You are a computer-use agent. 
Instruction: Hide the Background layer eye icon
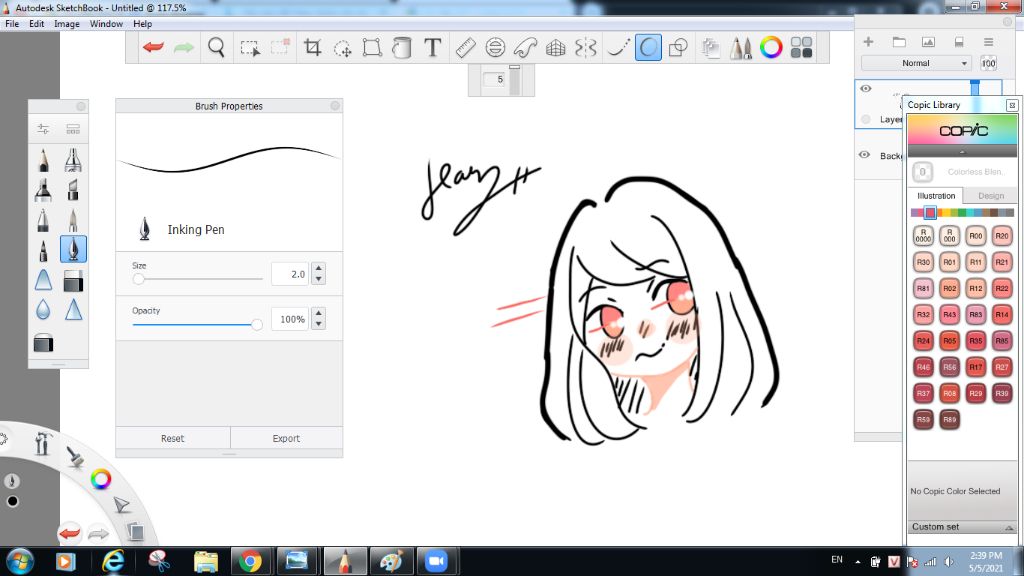pos(865,155)
